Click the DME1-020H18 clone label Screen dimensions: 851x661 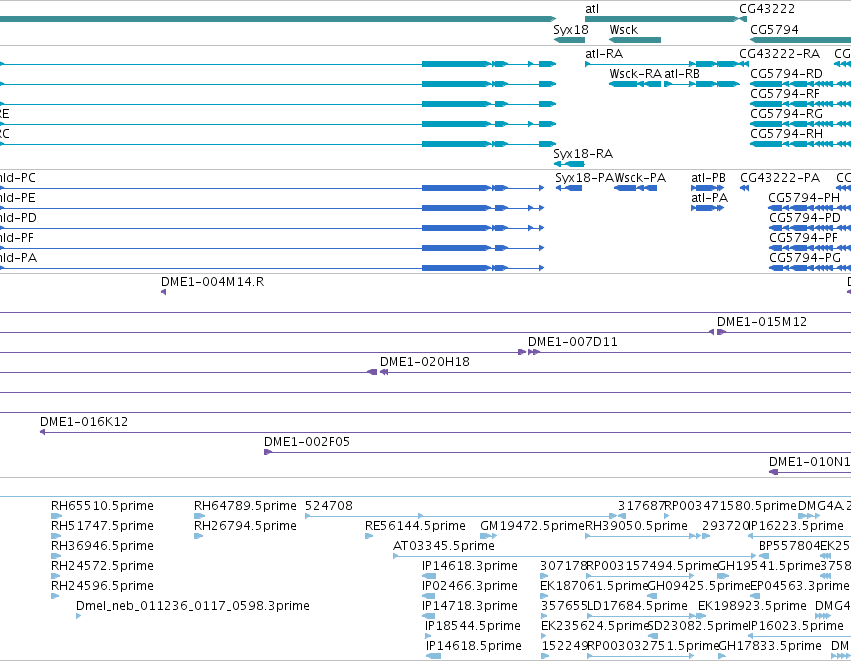click(424, 363)
